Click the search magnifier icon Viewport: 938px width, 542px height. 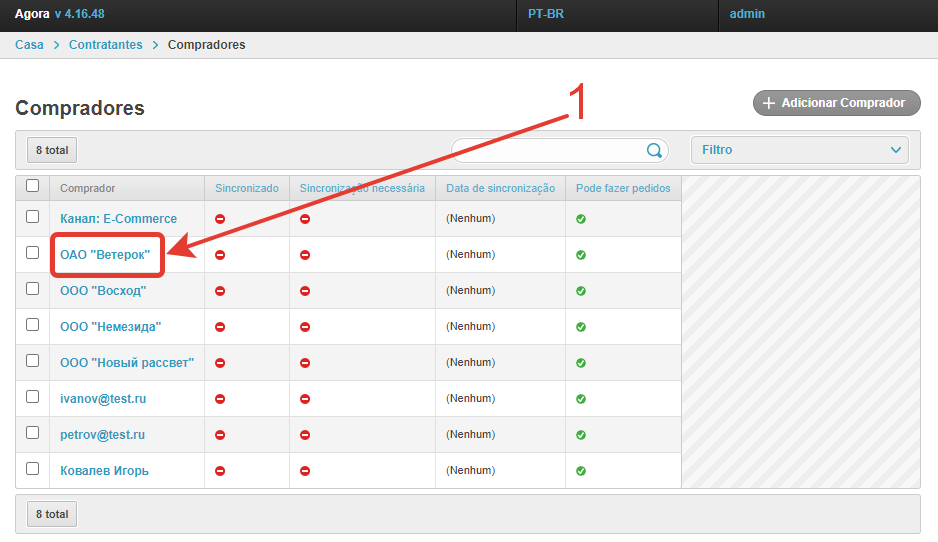tap(655, 150)
